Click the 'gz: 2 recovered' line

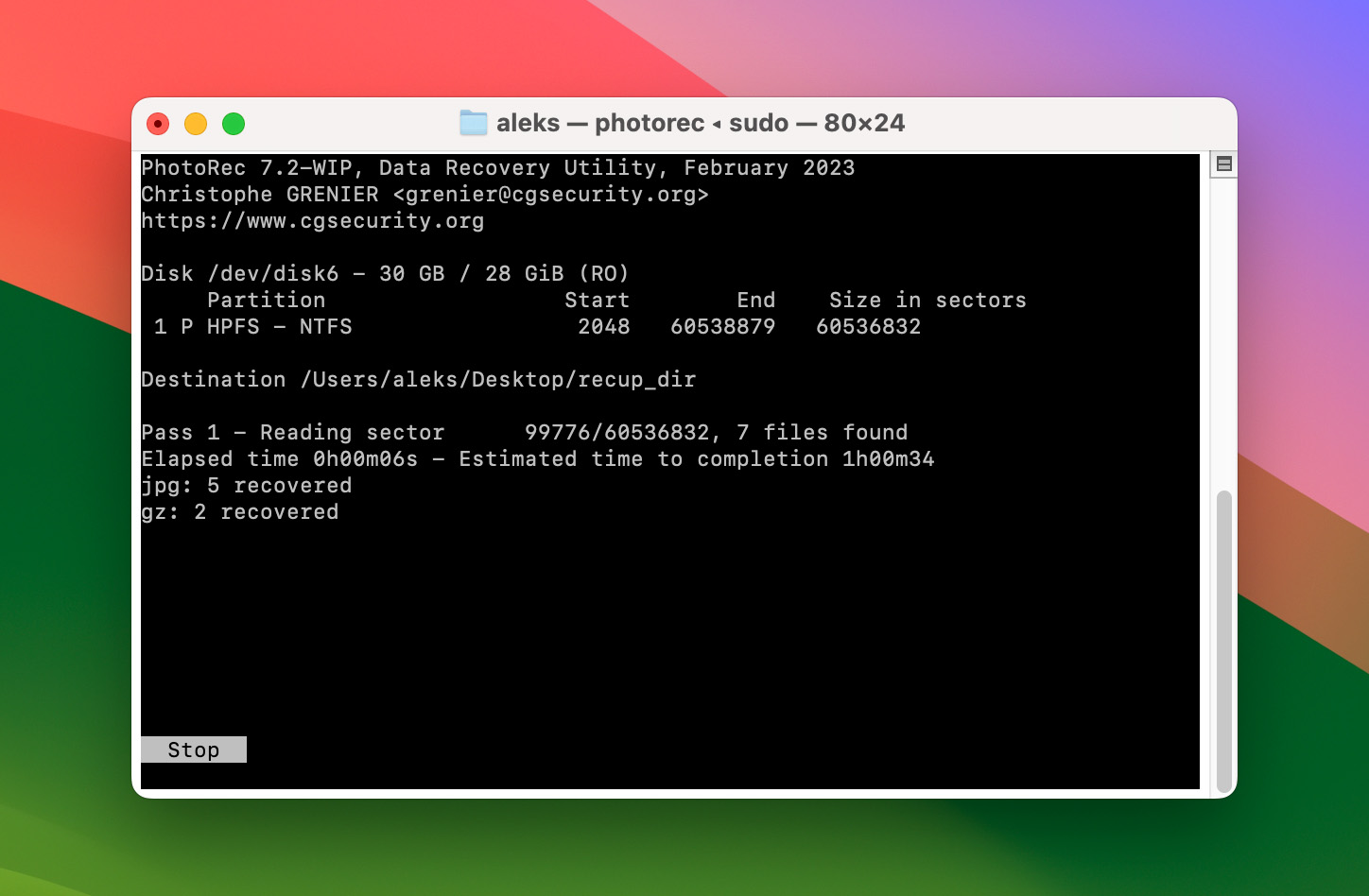pyautogui.click(x=240, y=512)
